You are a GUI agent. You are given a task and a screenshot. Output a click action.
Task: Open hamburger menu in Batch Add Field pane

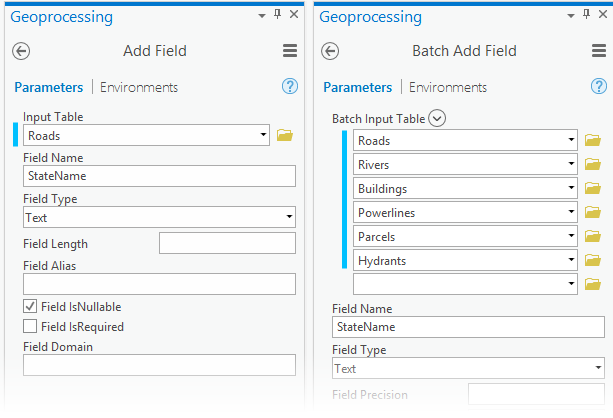click(x=599, y=51)
